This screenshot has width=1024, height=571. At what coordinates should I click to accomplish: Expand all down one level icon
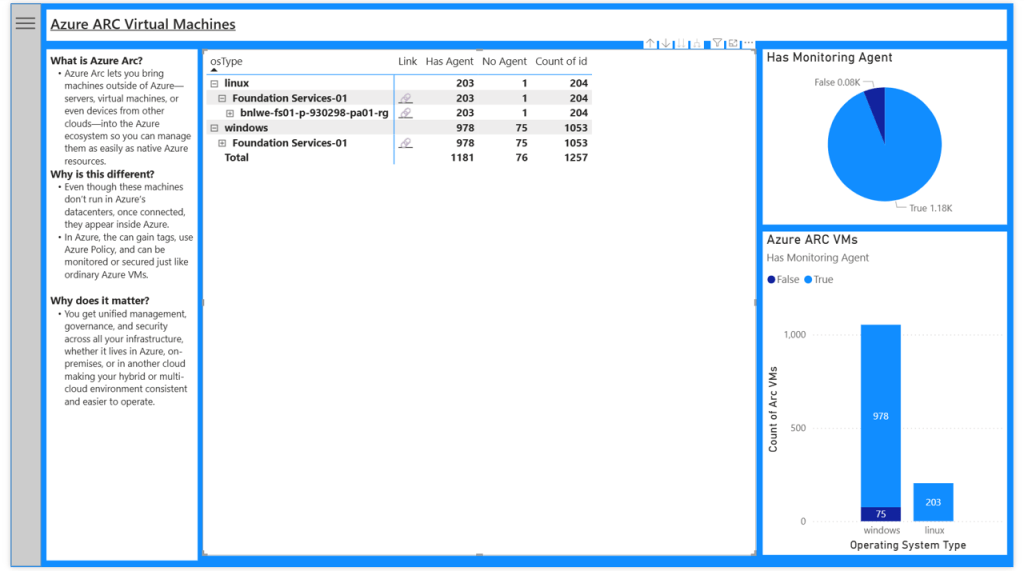(x=698, y=44)
